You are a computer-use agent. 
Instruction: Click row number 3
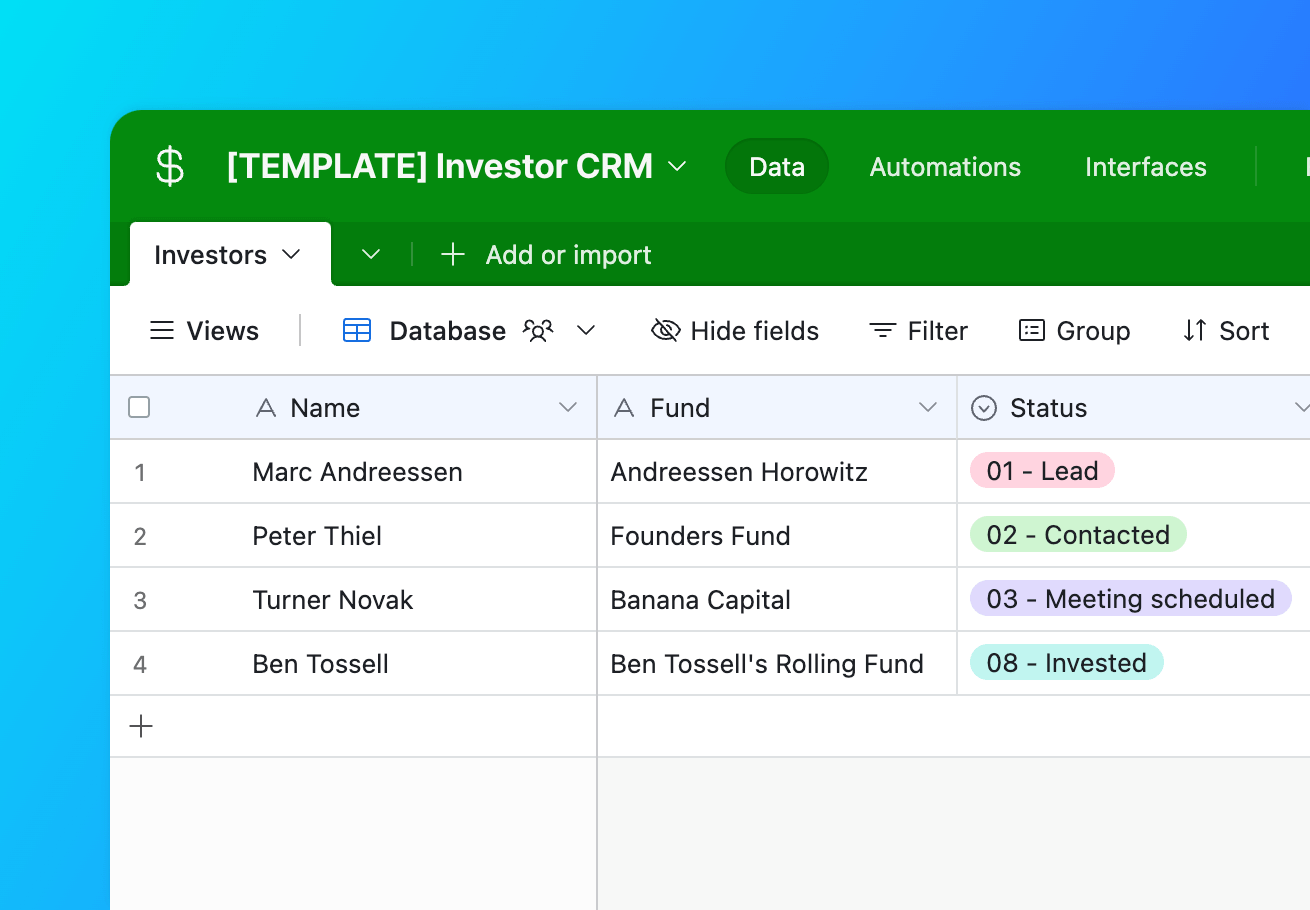(x=140, y=600)
